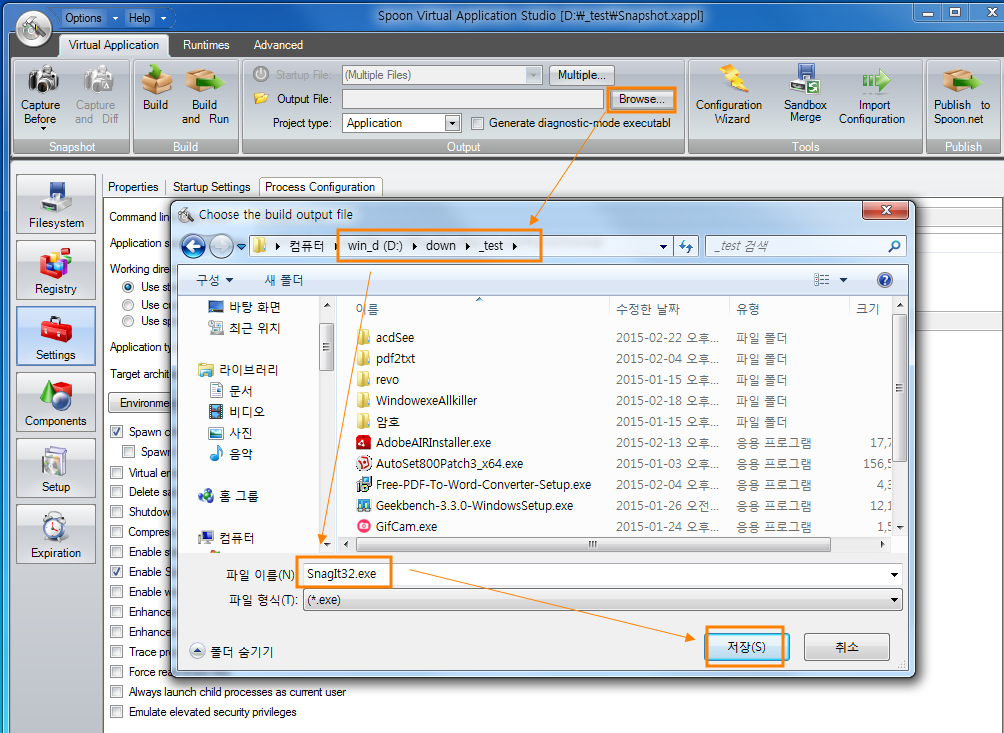Open the address bar path dropdown
Screen dimensions: 1004x733
[663, 246]
